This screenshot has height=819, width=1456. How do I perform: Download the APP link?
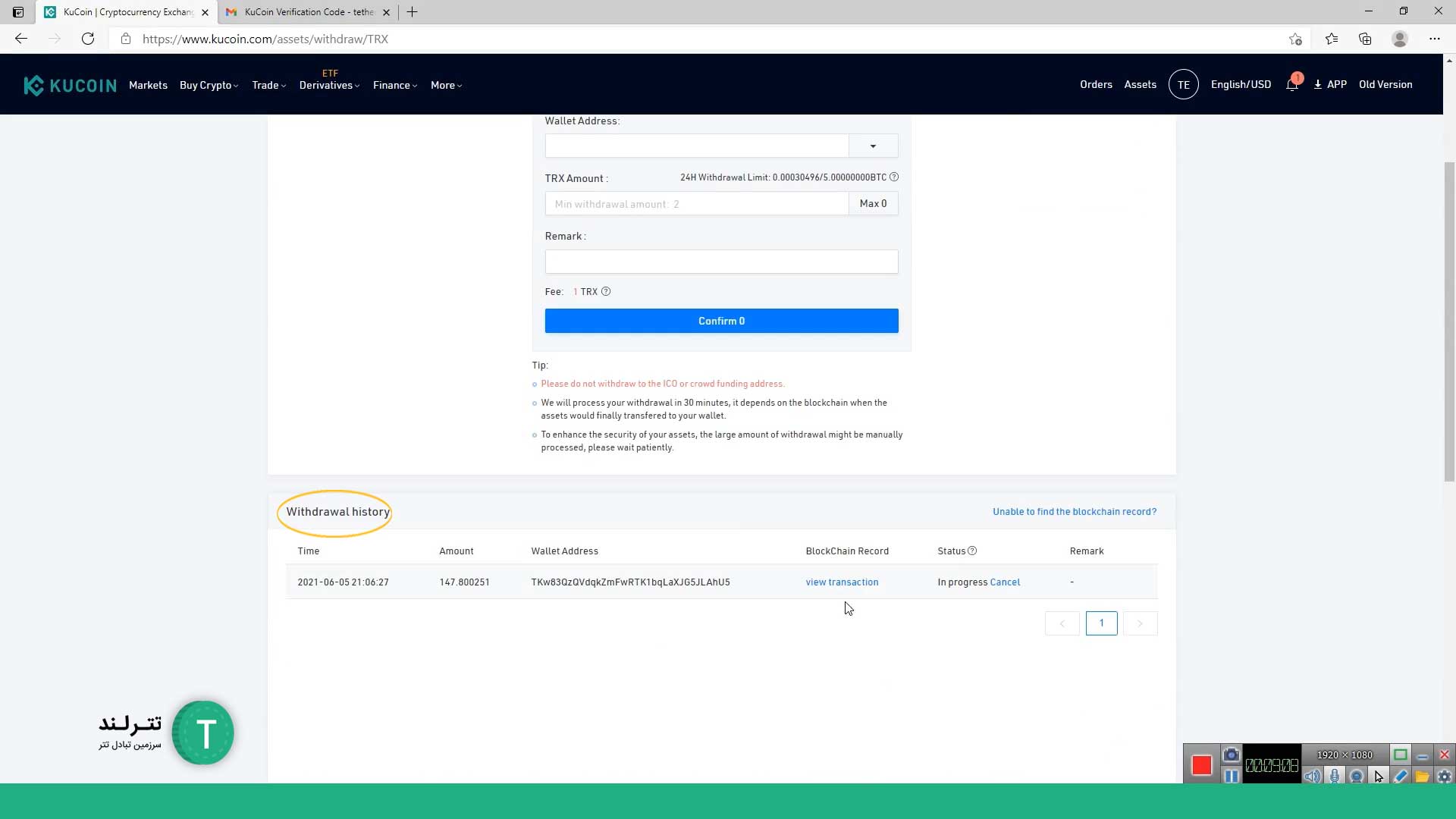(1330, 84)
